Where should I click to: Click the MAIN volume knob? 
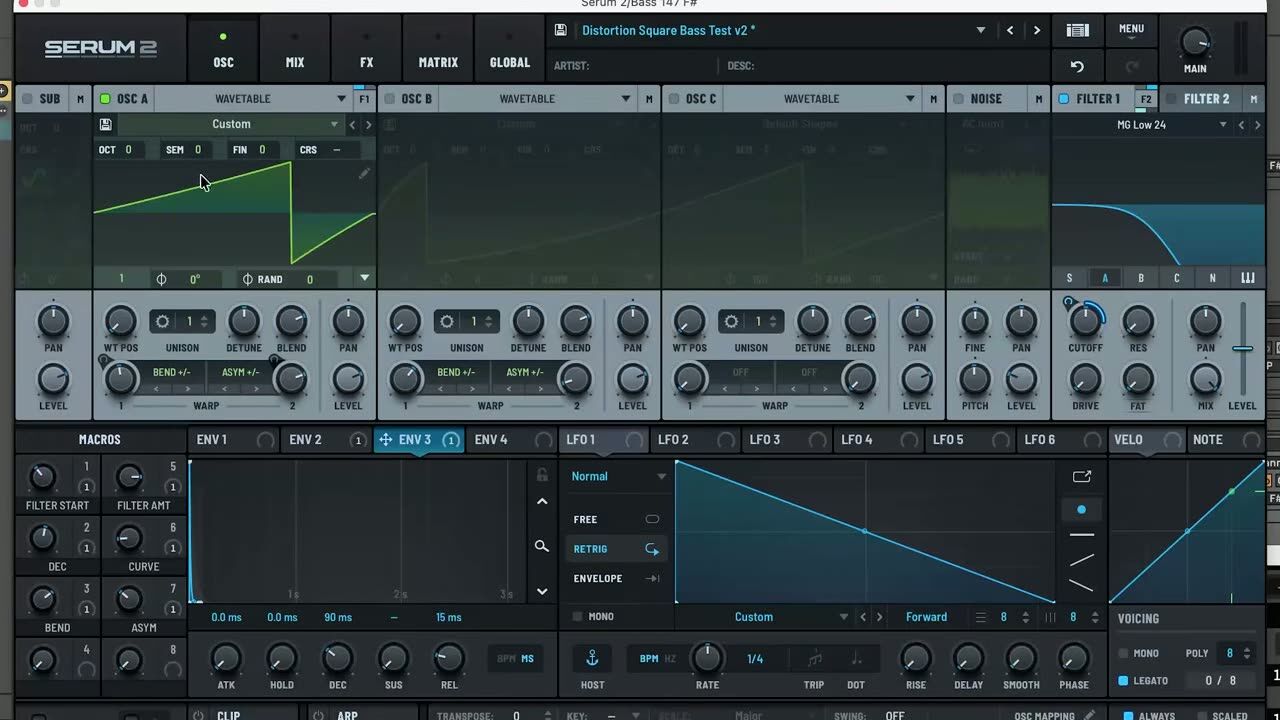point(1195,42)
